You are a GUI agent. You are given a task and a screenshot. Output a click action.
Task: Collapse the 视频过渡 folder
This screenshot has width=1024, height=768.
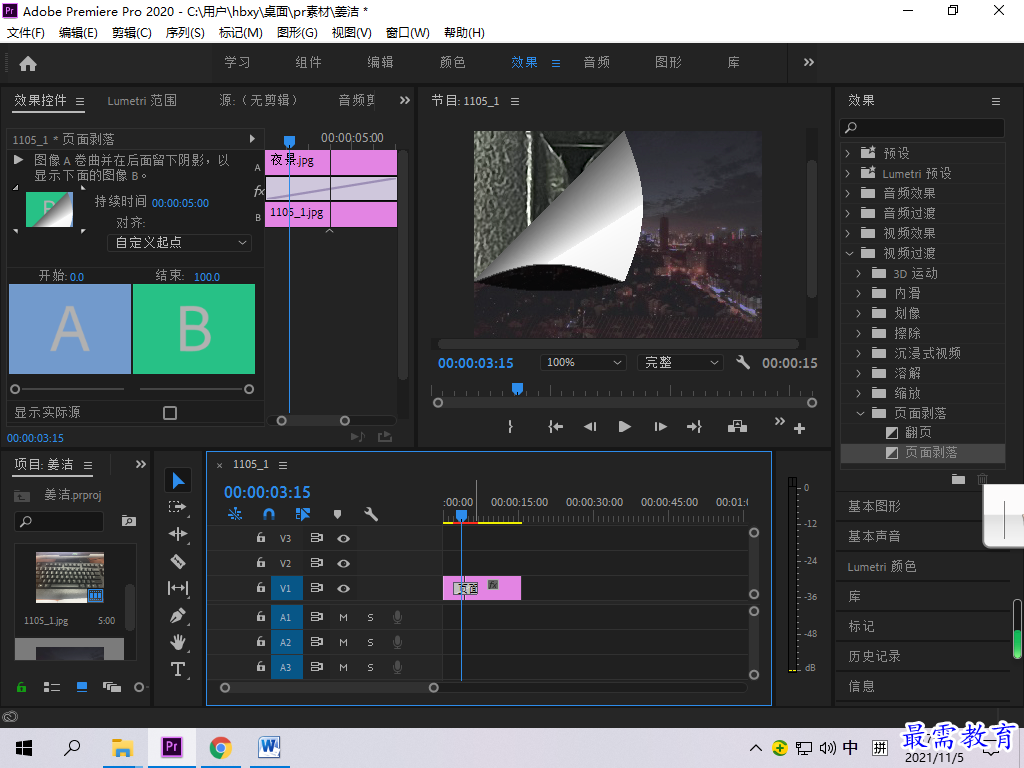coord(849,253)
